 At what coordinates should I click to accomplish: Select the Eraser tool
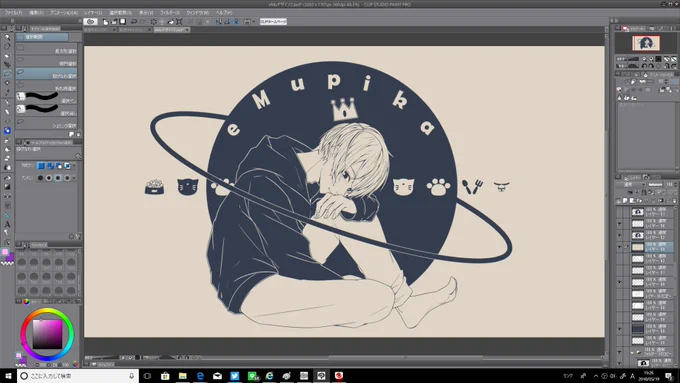[x=7, y=158]
